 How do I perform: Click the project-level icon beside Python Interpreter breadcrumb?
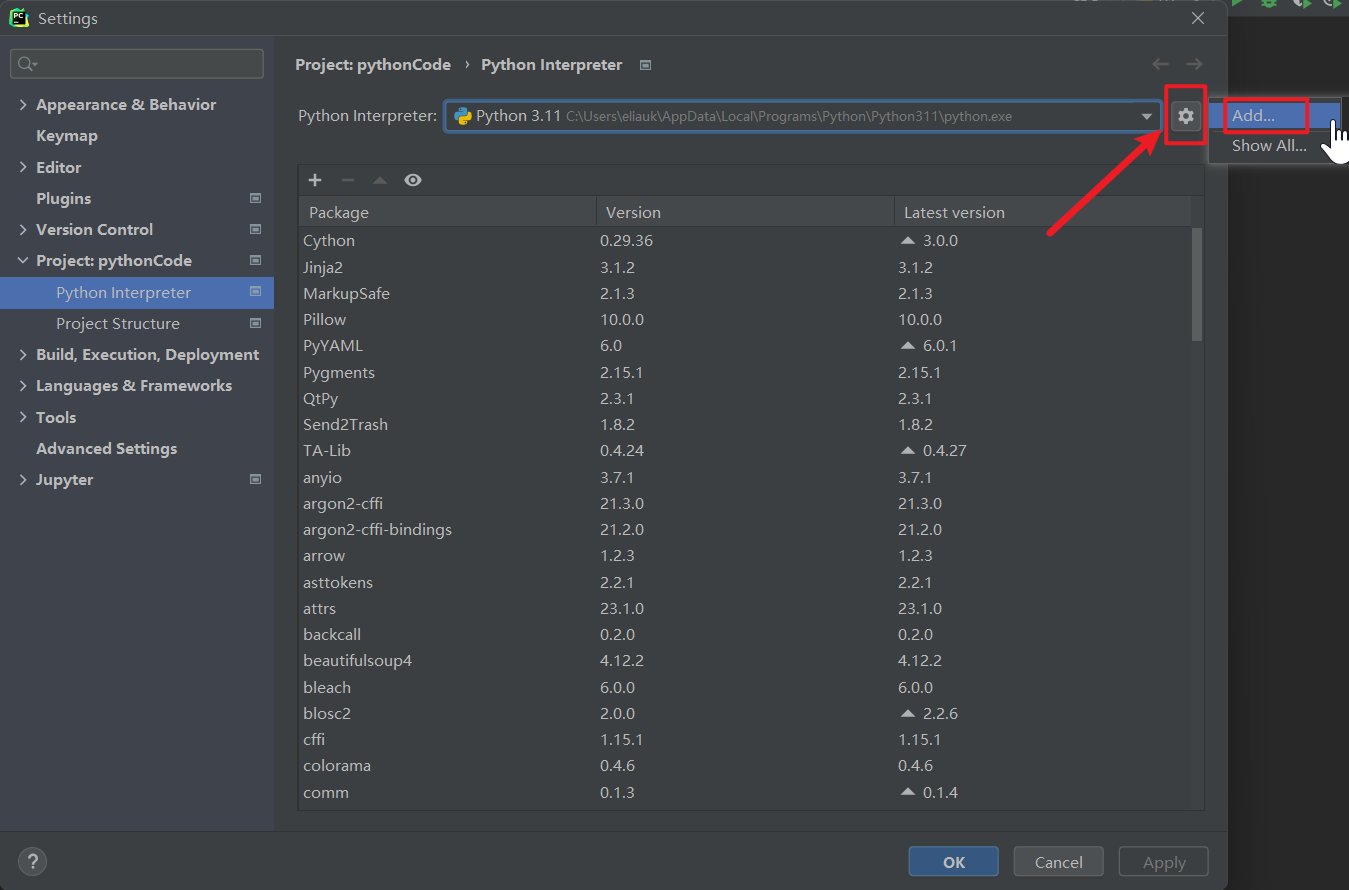pyautogui.click(x=646, y=65)
